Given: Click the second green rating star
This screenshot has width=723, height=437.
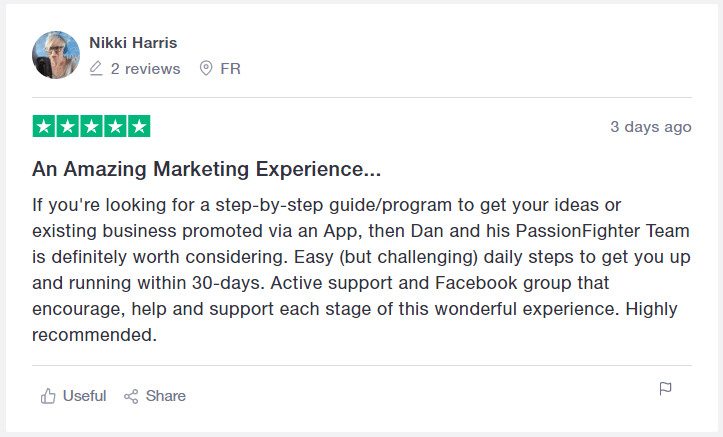Looking at the screenshot, I should click(x=68, y=127).
